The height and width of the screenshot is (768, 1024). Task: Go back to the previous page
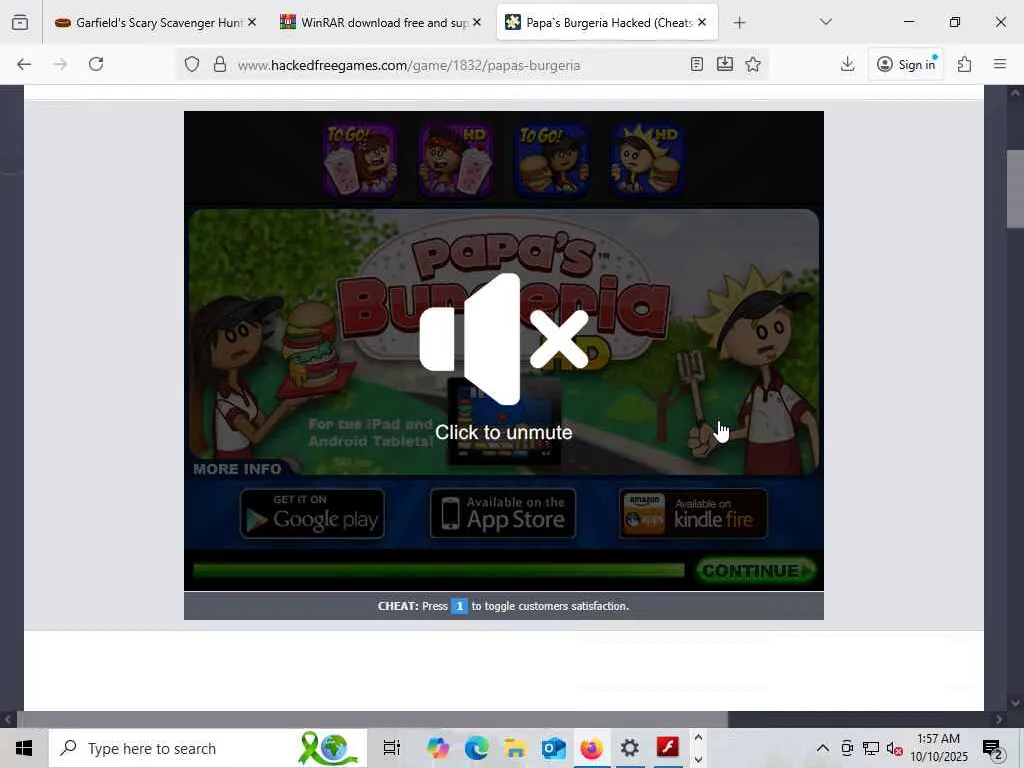(24, 64)
